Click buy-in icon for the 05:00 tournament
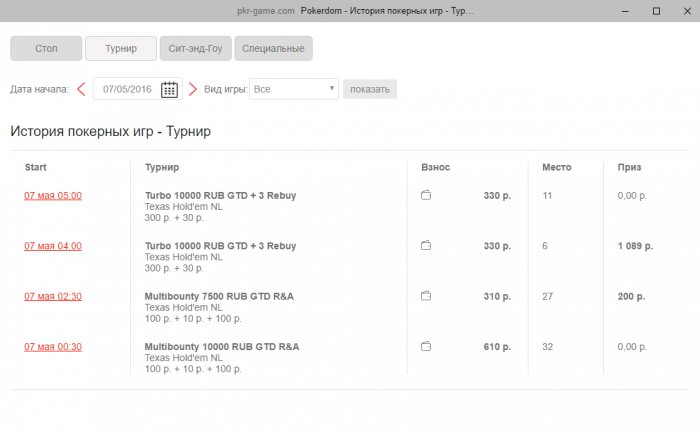The image size is (700, 435). pos(426,195)
